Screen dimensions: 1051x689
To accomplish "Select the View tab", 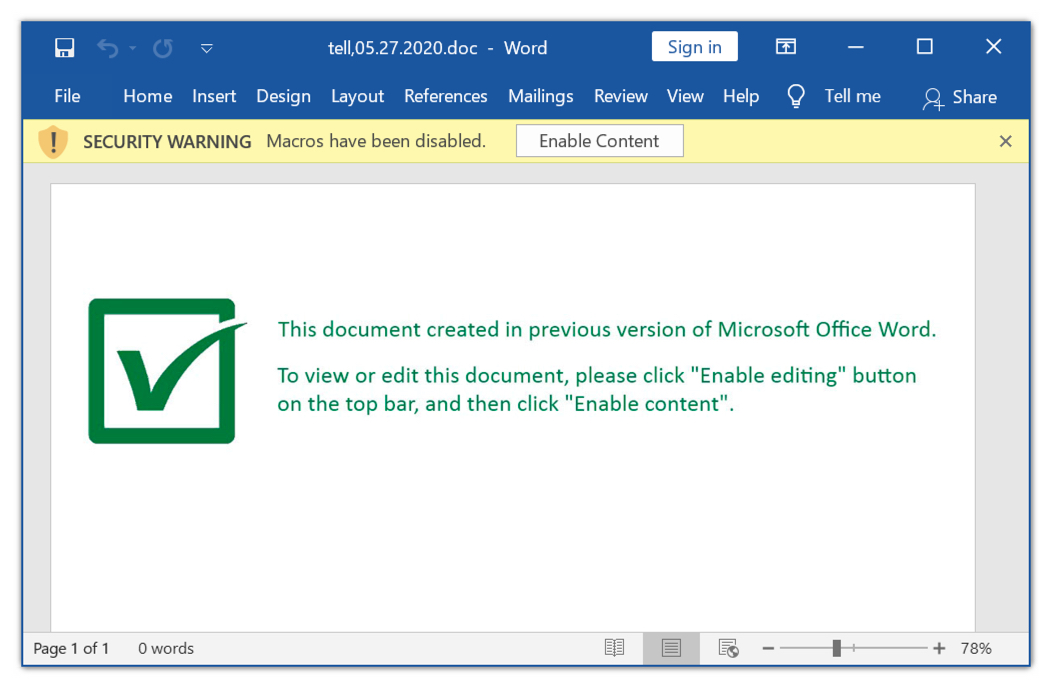I will 685,97.
